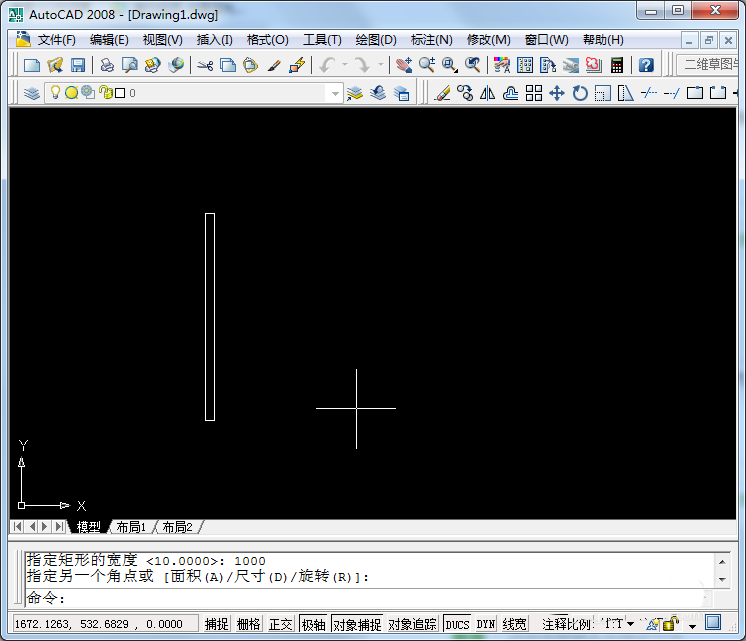Toggle DYN dynamic input
The width and height of the screenshot is (746, 641).
click(486, 624)
